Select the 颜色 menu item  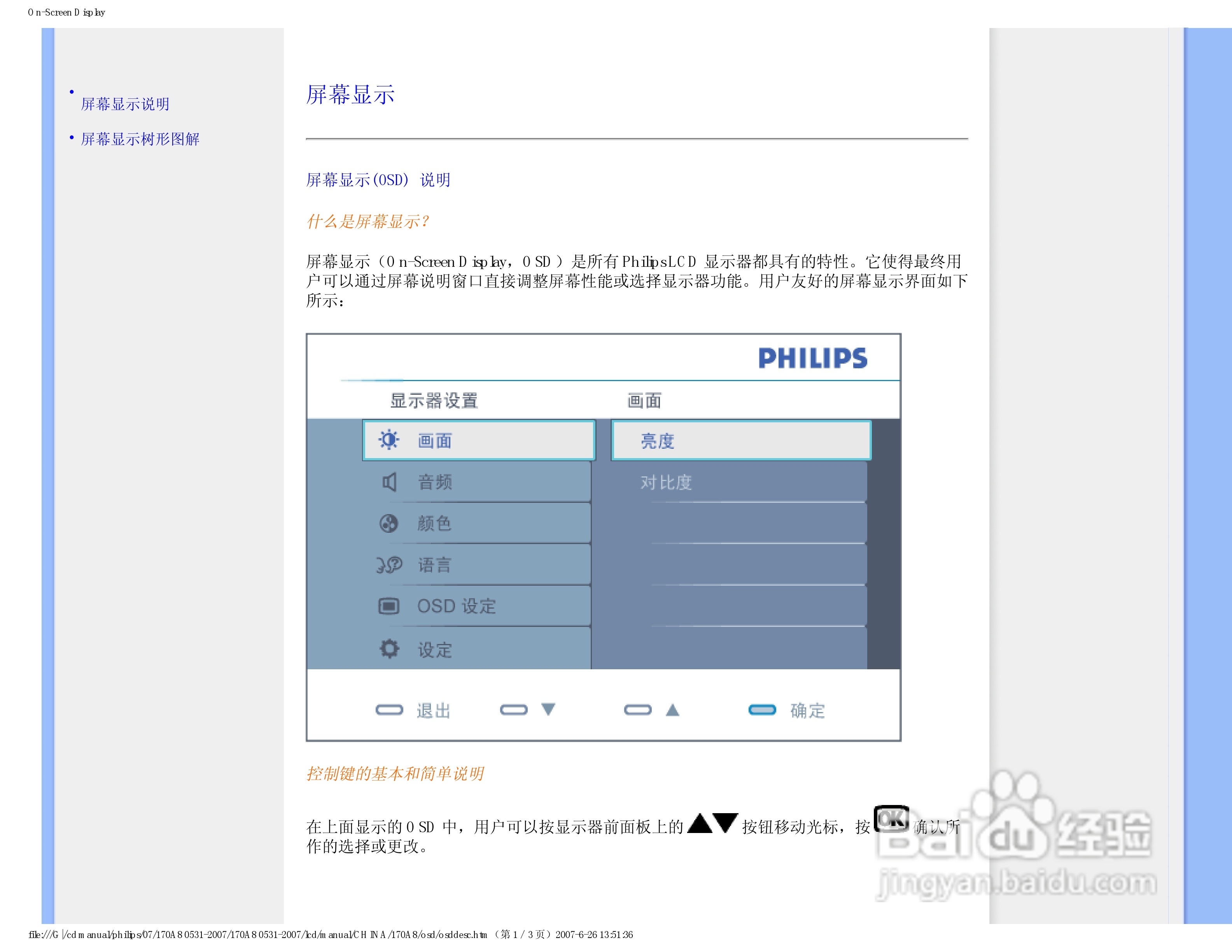pos(479,523)
